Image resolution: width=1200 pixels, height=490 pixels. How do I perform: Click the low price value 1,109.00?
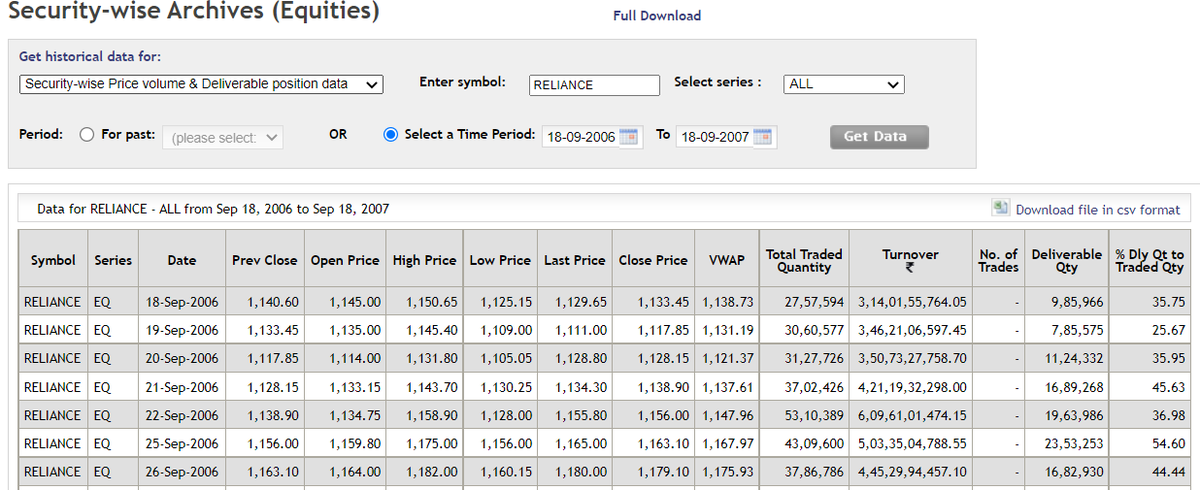click(x=506, y=330)
